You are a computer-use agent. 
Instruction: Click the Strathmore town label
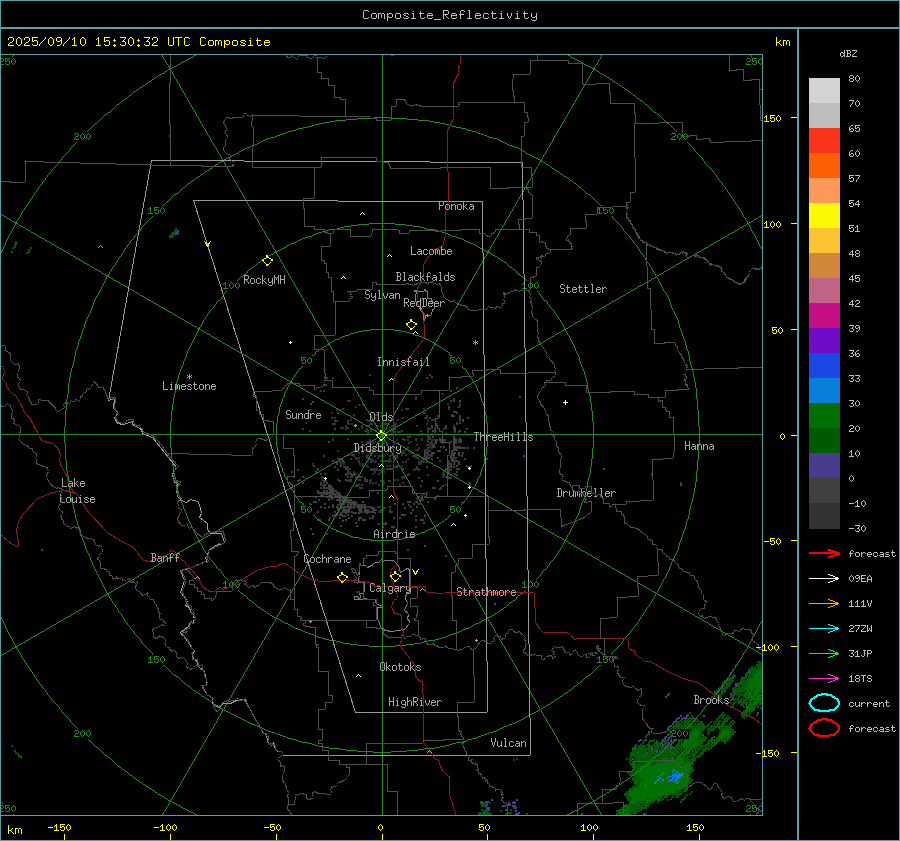(x=486, y=592)
